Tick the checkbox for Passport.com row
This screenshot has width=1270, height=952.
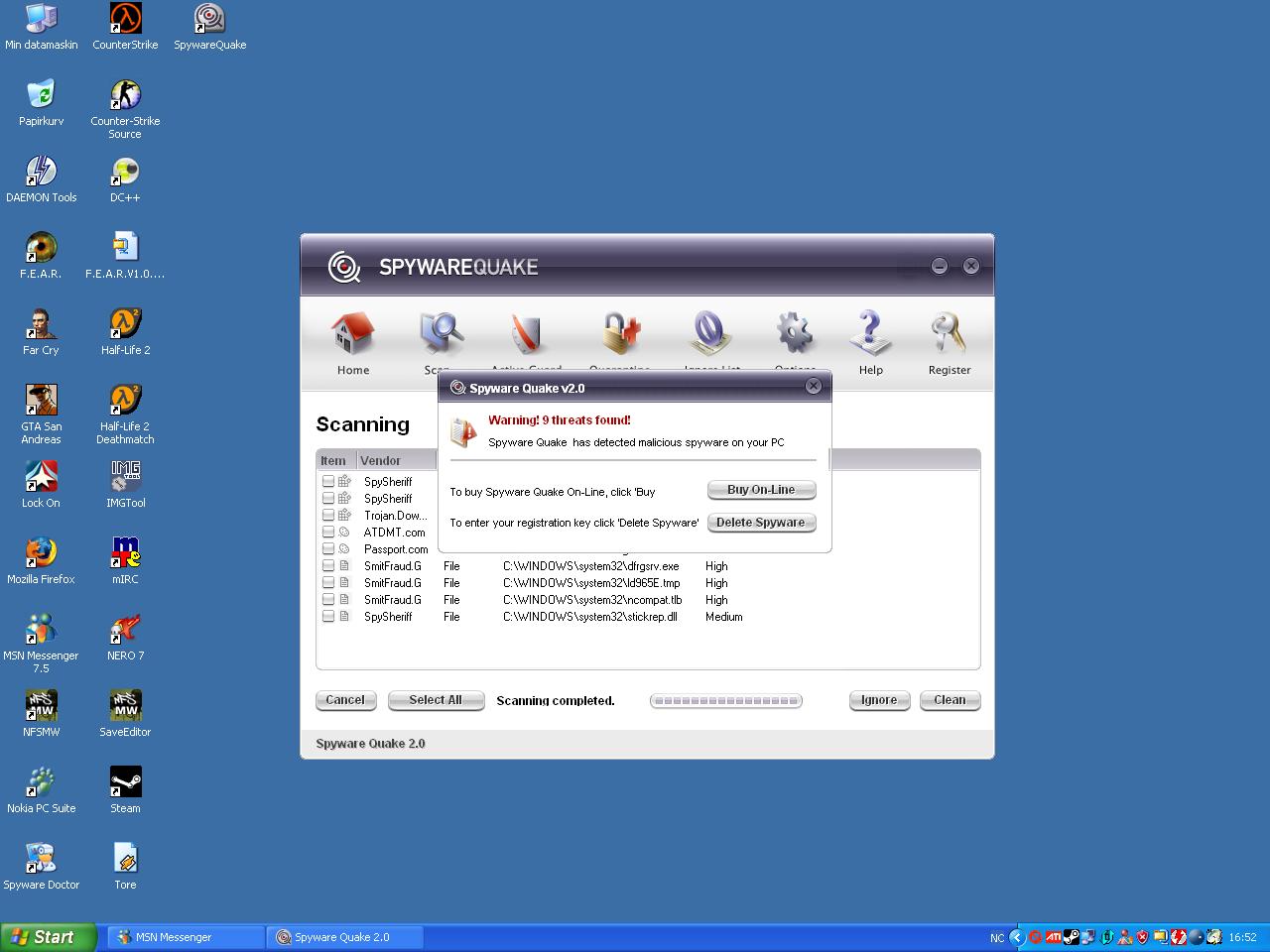tap(328, 549)
